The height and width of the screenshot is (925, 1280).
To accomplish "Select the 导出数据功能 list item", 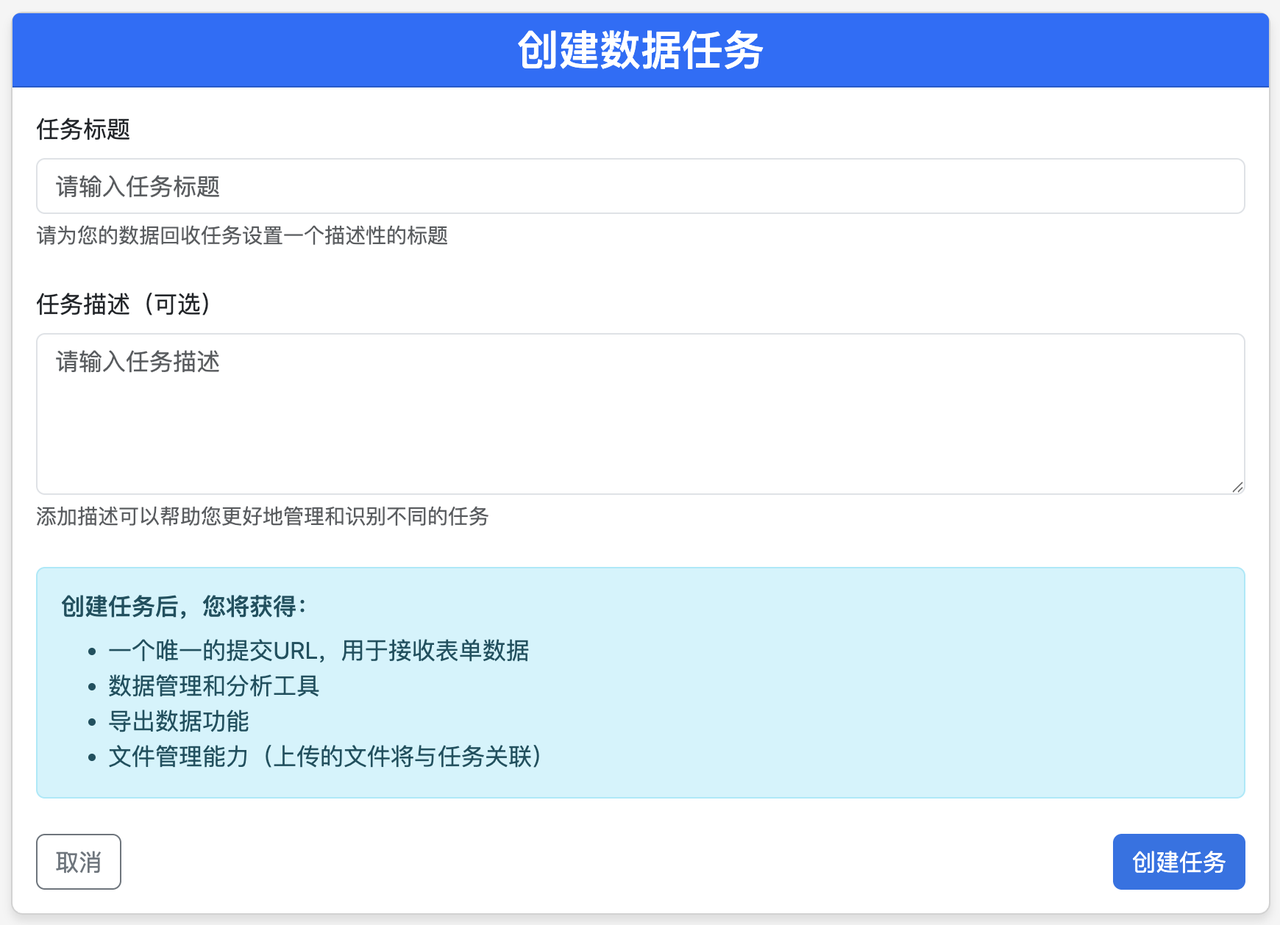I will click(179, 721).
